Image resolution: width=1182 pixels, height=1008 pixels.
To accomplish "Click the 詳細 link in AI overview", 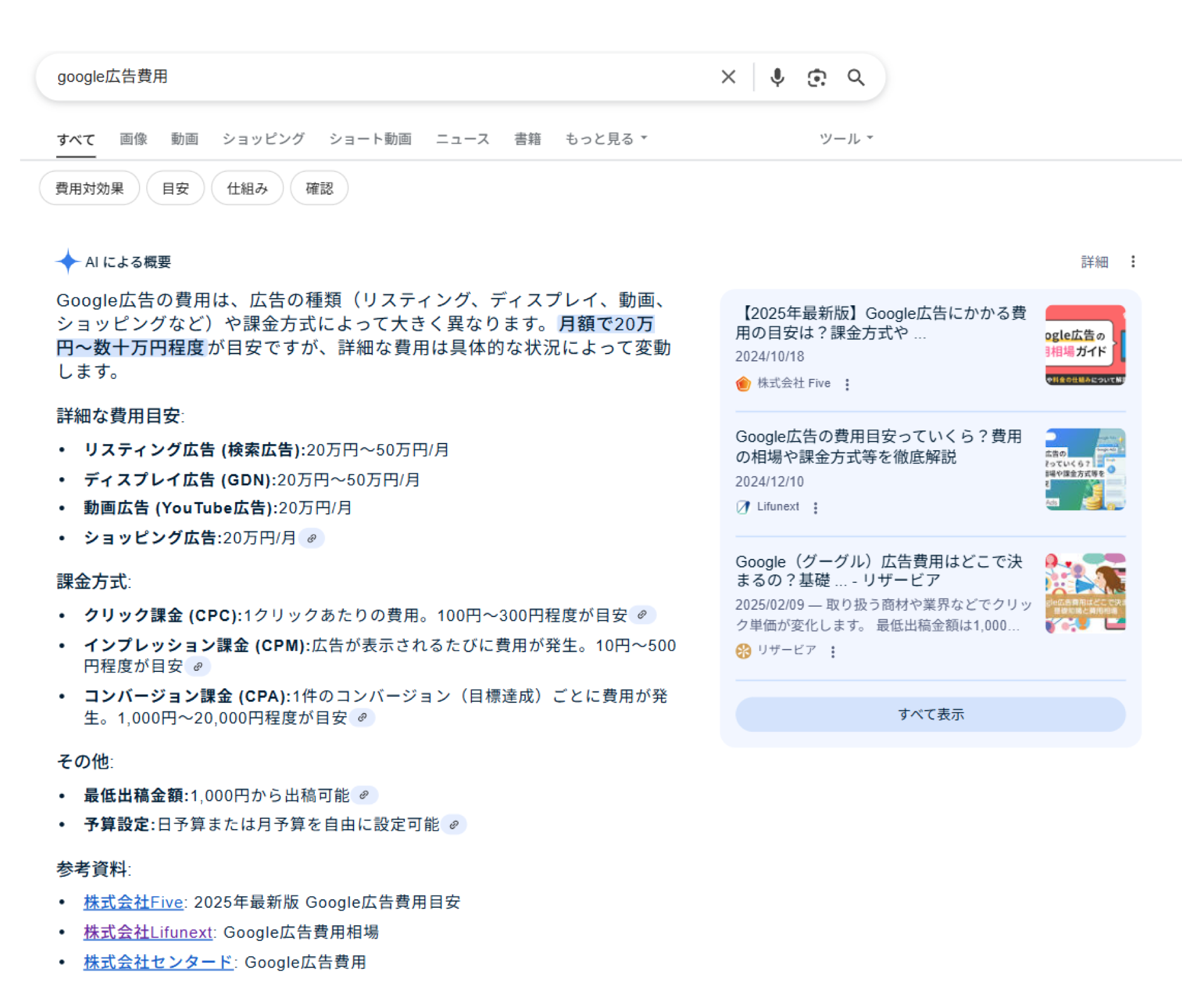I will coord(1094,262).
